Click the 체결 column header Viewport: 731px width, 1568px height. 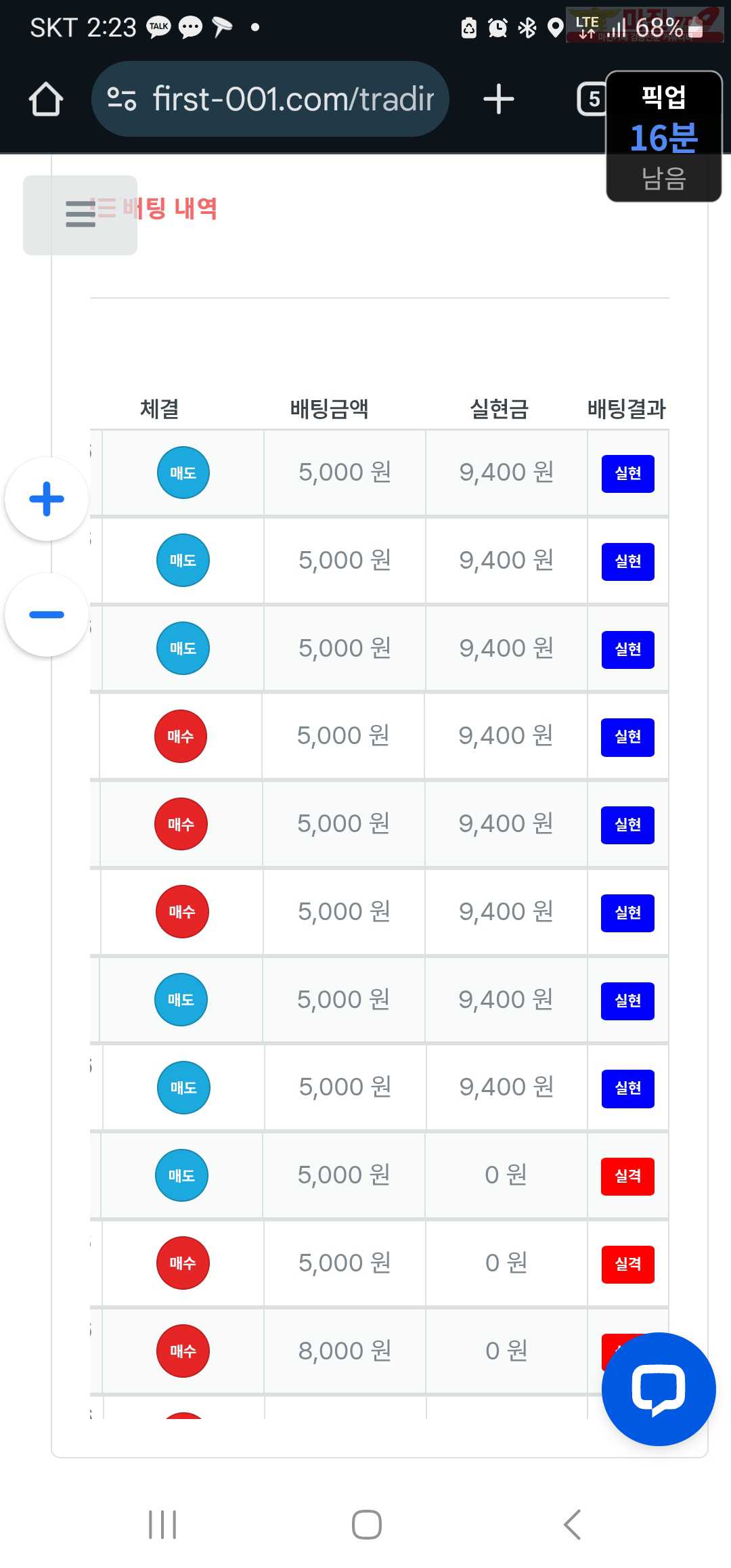click(160, 408)
